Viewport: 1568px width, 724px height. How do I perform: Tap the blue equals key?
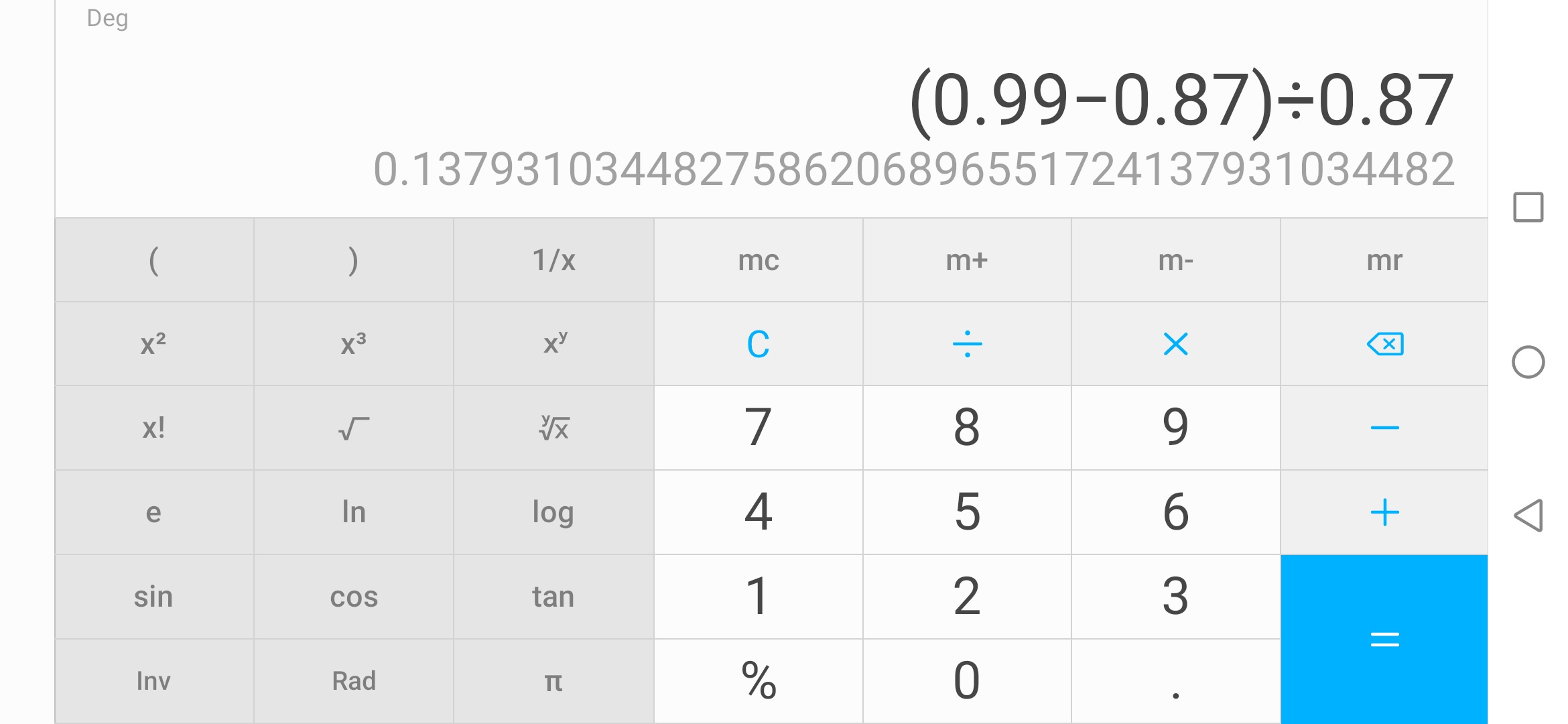1384,639
